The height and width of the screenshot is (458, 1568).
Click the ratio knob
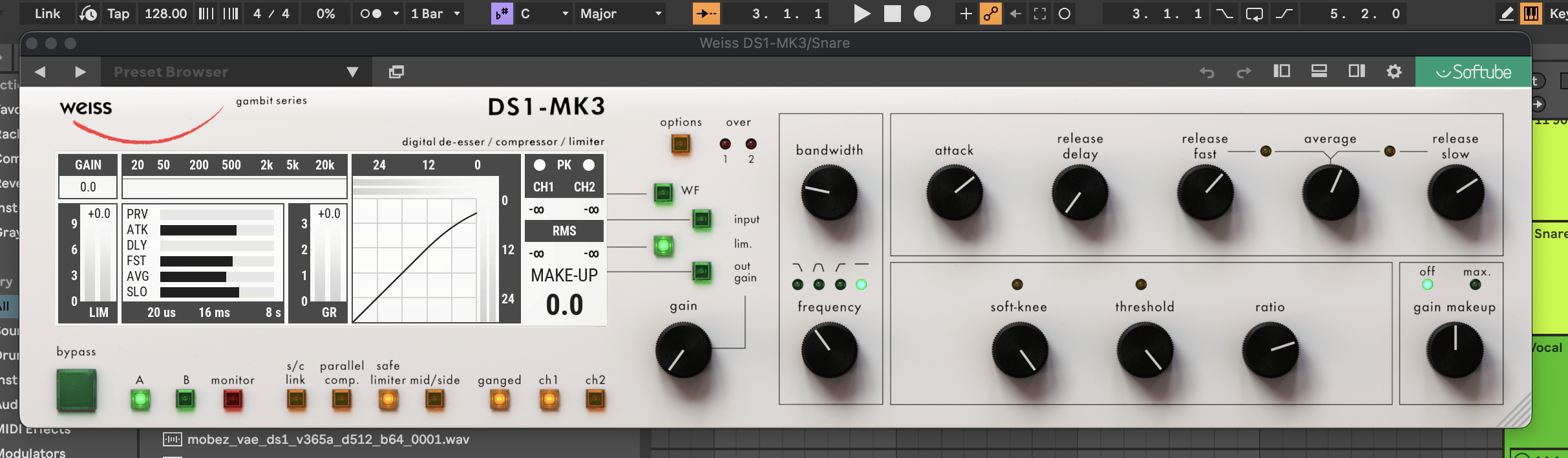pos(1270,350)
